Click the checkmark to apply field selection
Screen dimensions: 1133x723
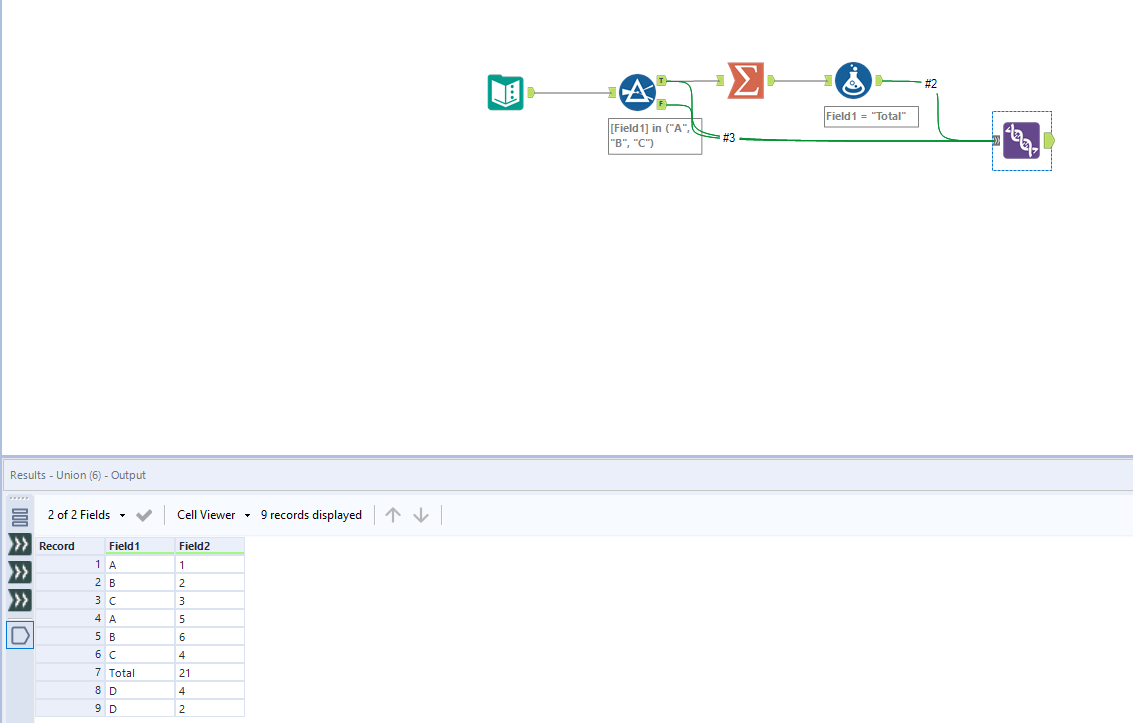(144, 515)
